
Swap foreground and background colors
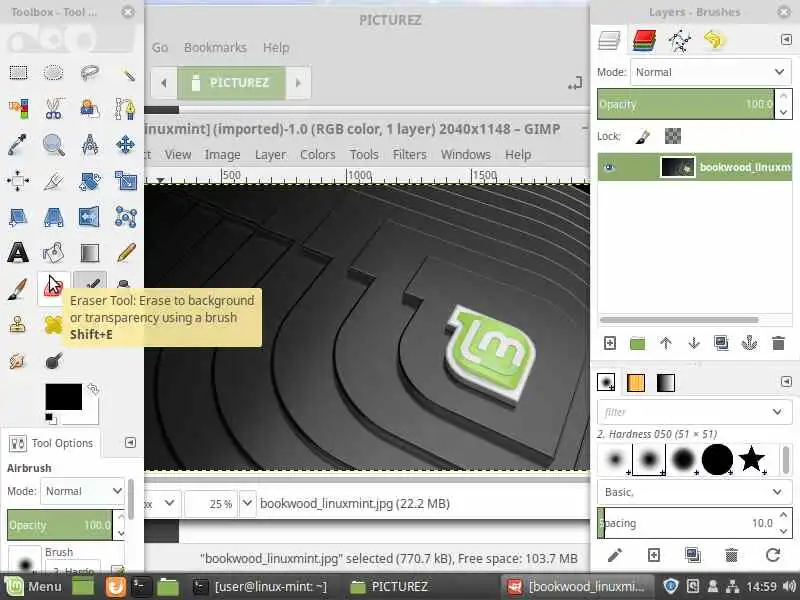coord(93,389)
